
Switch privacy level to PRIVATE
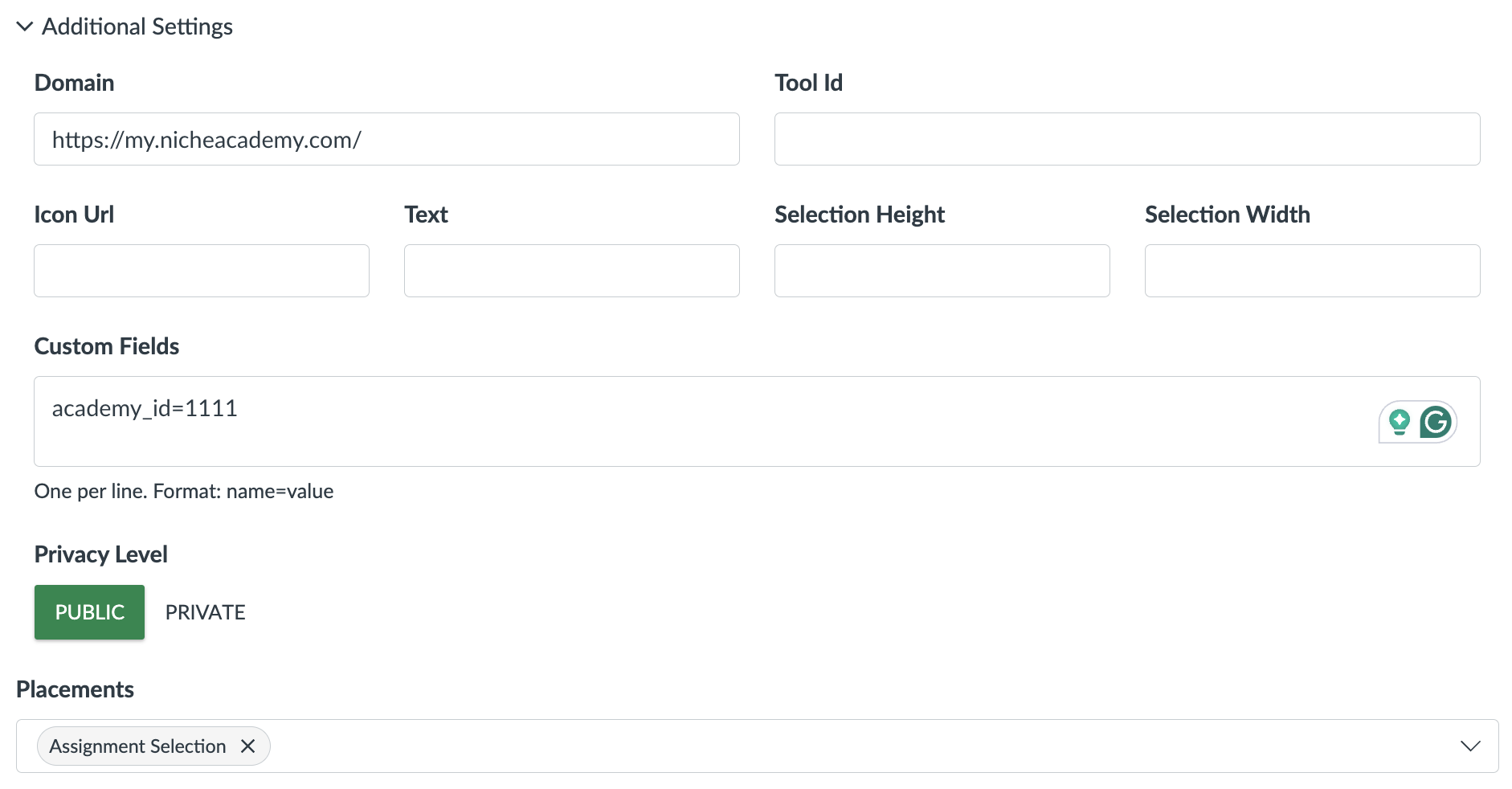coord(205,611)
